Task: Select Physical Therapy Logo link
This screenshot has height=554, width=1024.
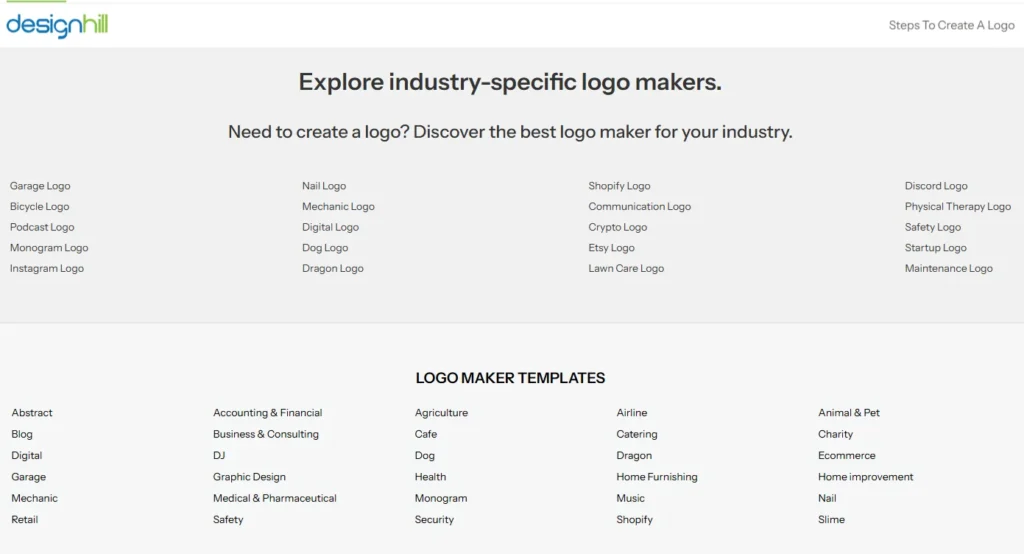Action: point(957,206)
